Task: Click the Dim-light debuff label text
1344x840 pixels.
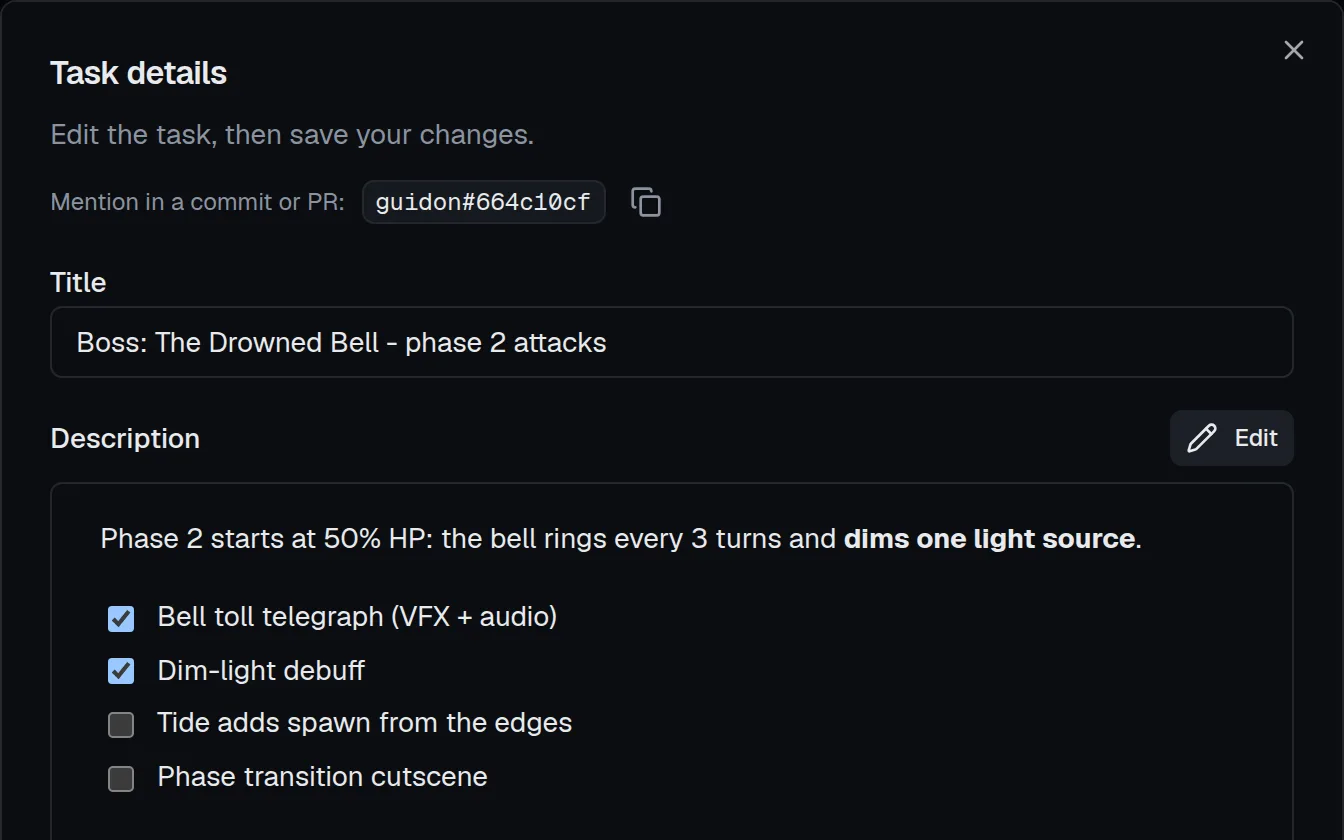Action: (261, 670)
